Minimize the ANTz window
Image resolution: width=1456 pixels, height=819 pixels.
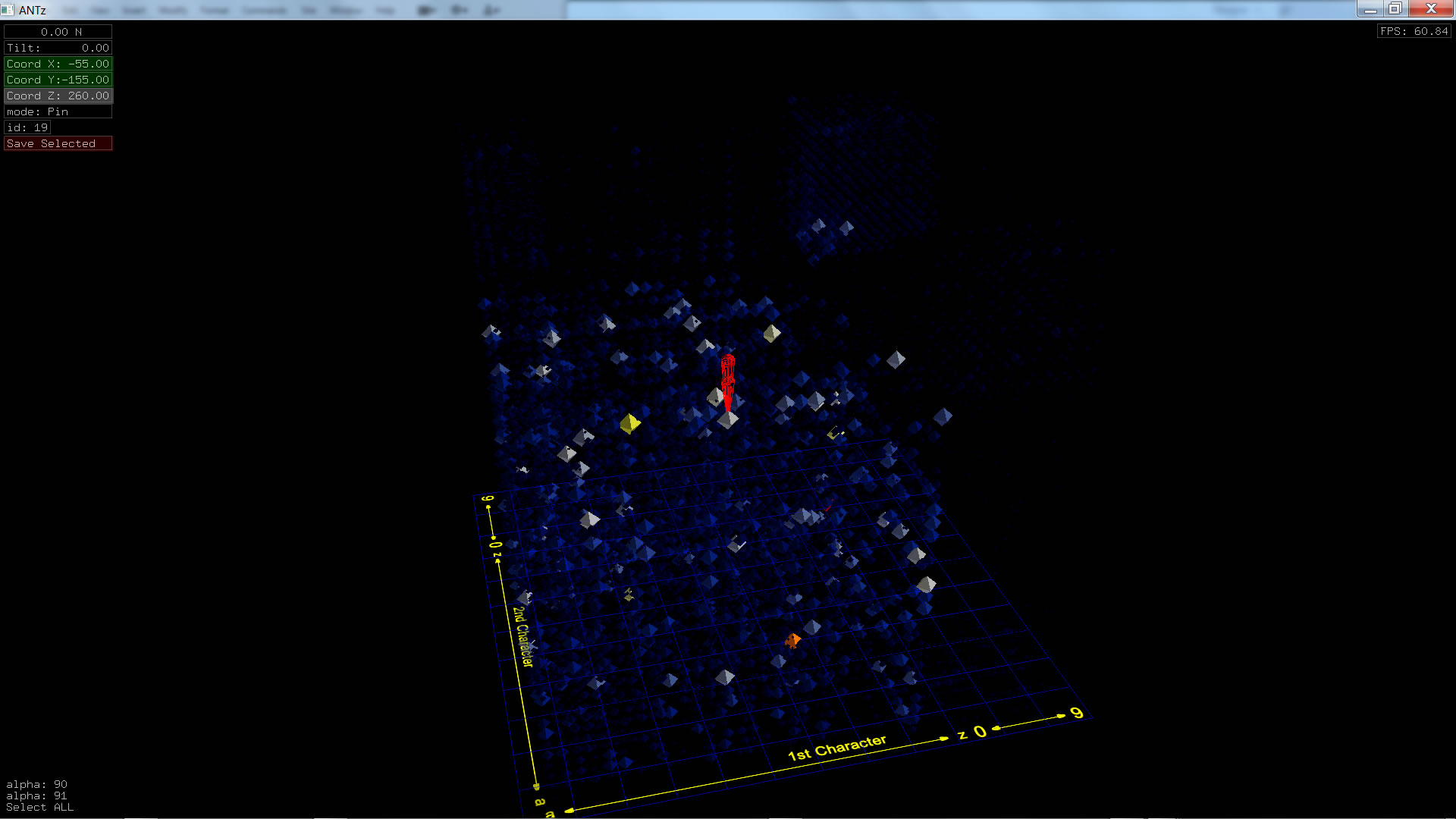point(1370,8)
